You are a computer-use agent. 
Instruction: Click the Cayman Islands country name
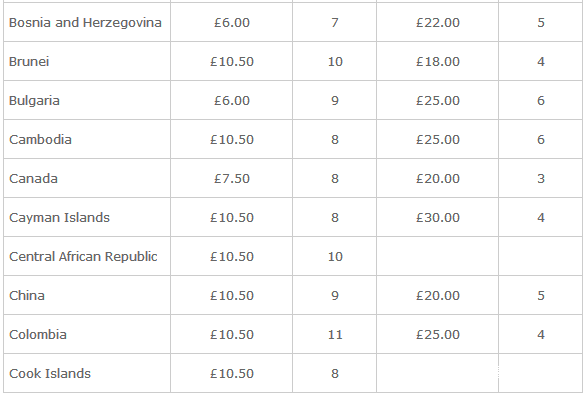coord(59,217)
